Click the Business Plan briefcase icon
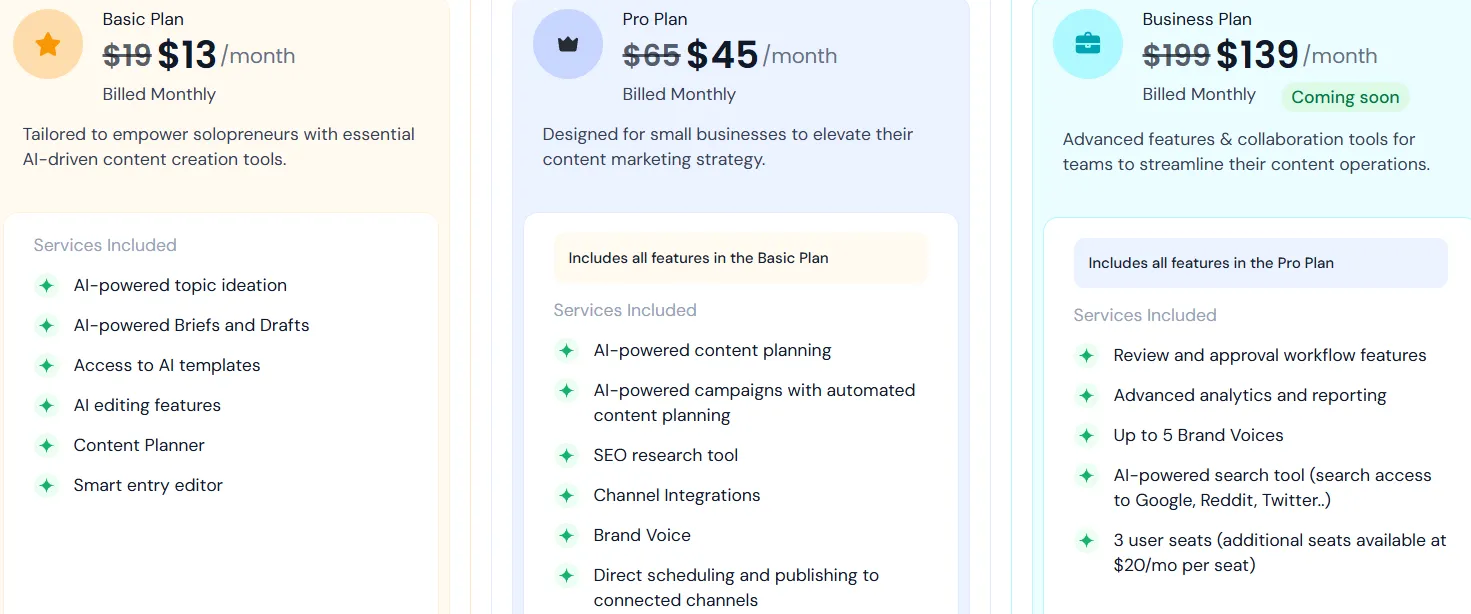The width and height of the screenshot is (1471, 614). (1088, 44)
